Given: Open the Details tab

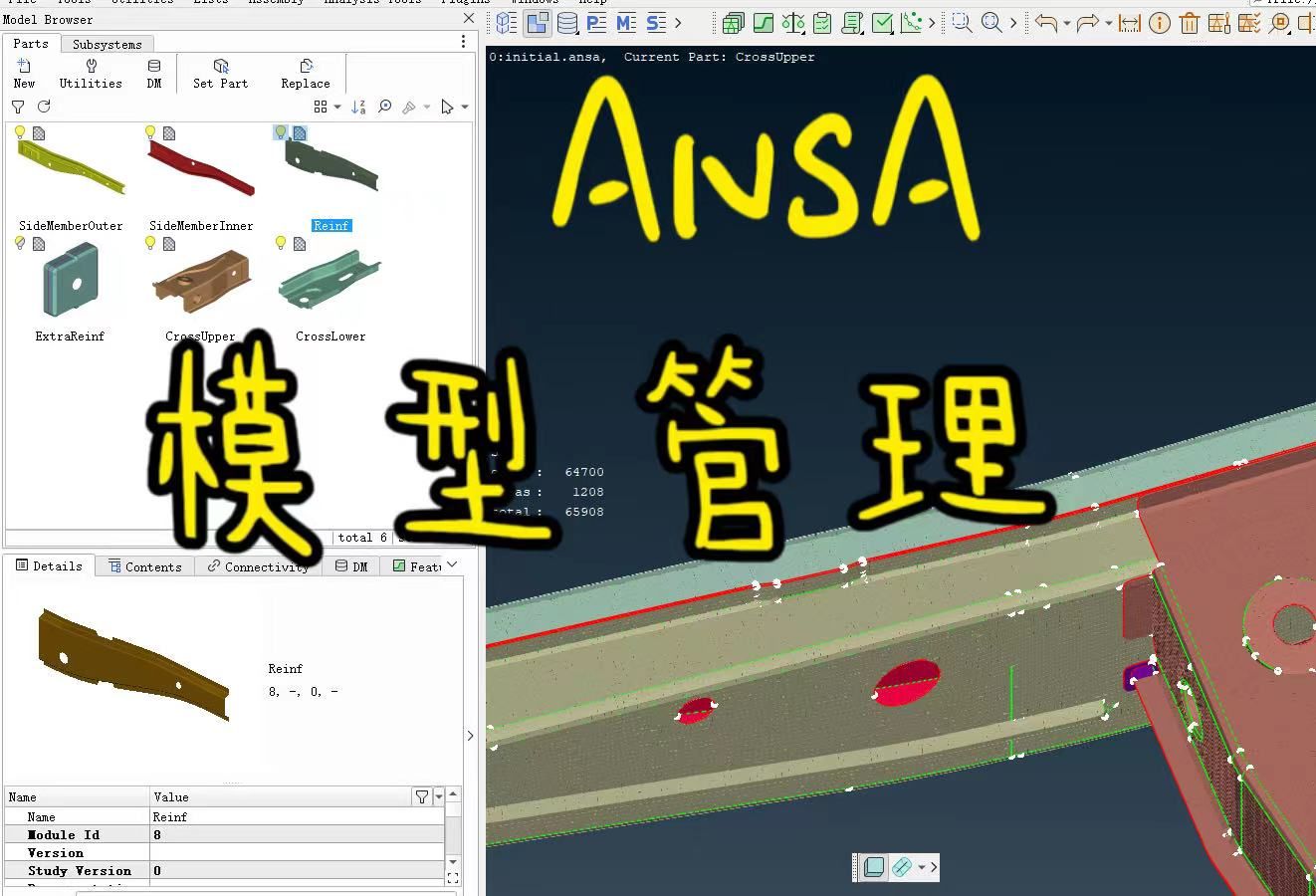Looking at the screenshot, I should pyautogui.click(x=49, y=565).
